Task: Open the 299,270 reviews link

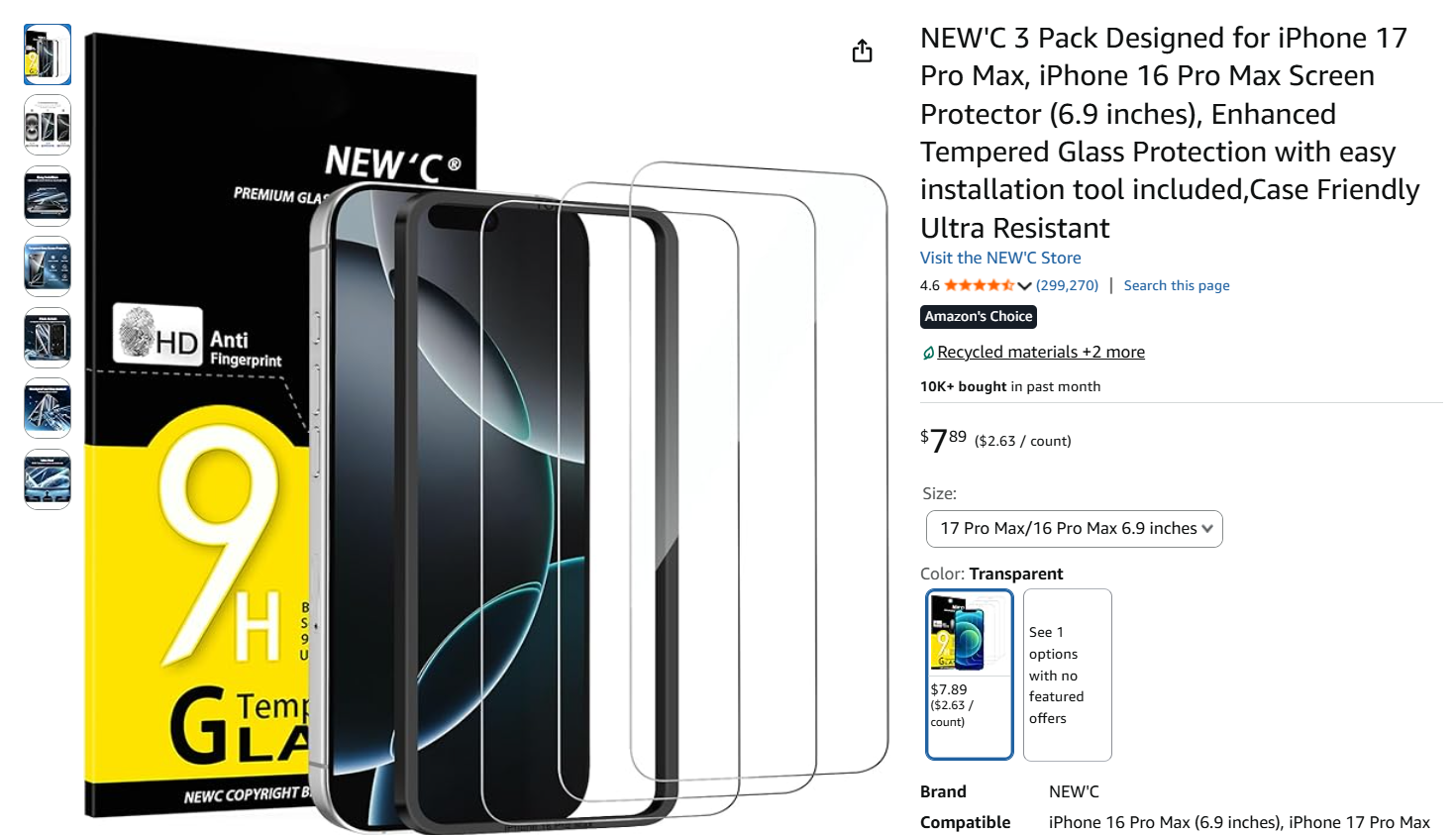Action: point(1067,285)
